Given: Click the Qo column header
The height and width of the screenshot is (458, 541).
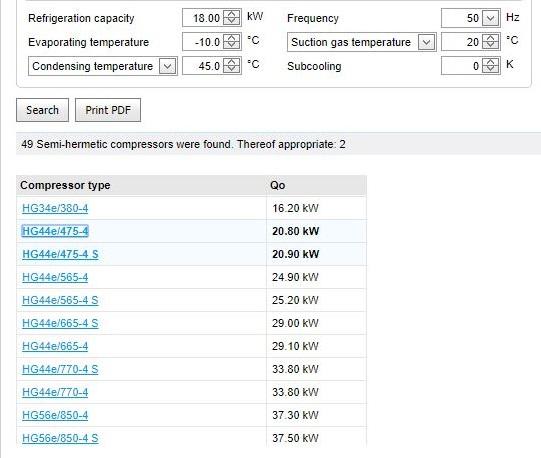Looking at the screenshot, I should 316,186.
